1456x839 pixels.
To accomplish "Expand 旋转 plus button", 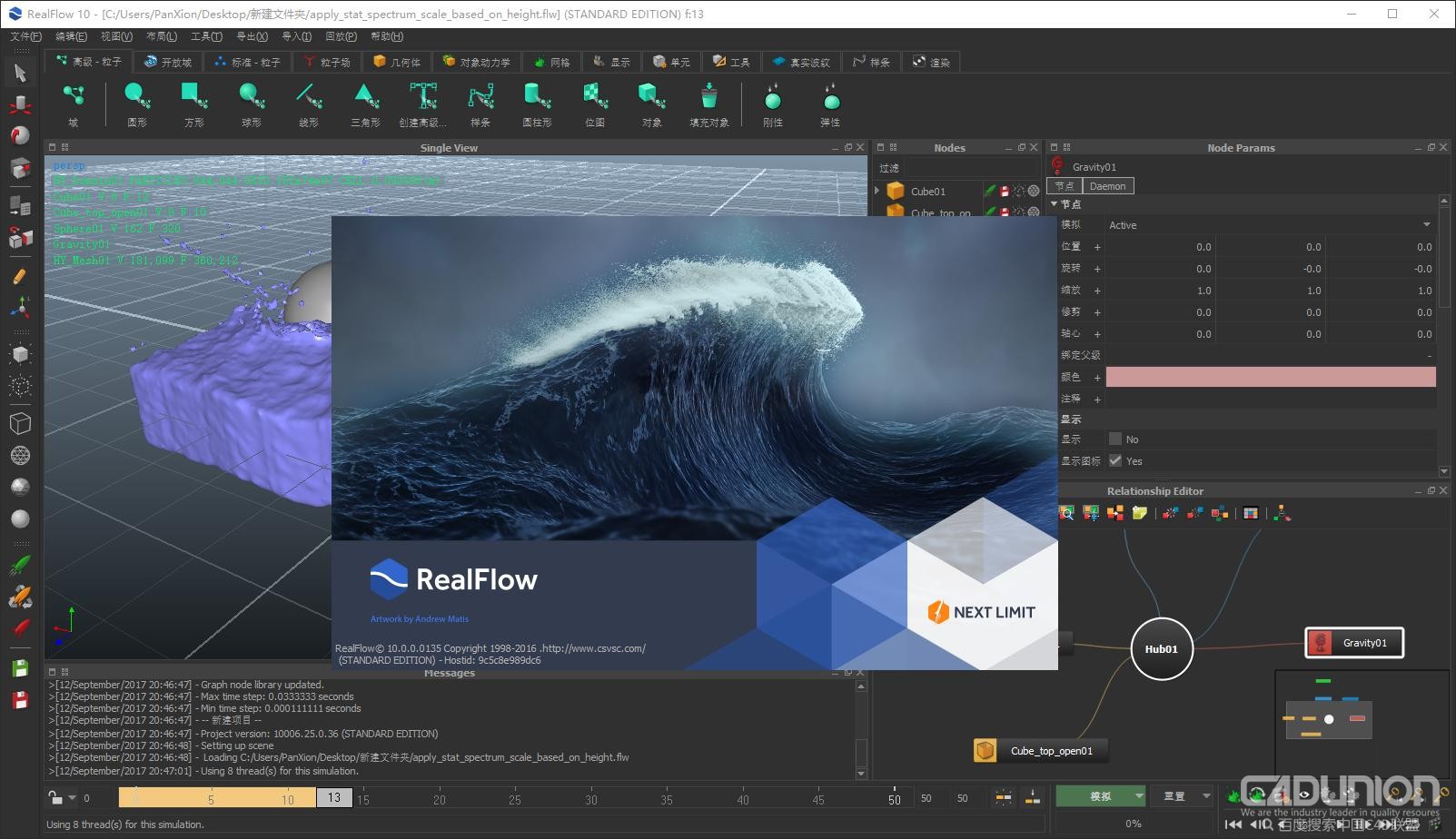I will [x=1097, y=269].
